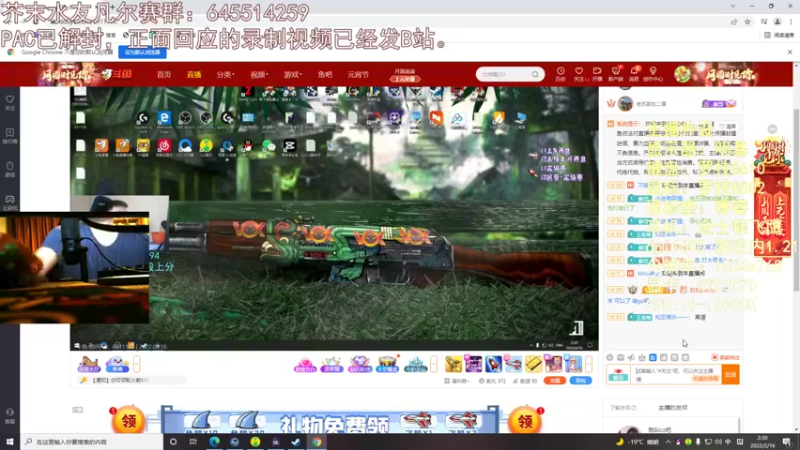Open the 太空舰盒 treasure box gift icon
This screenshot has width=800, height=450.
click(x=387, y=364)
